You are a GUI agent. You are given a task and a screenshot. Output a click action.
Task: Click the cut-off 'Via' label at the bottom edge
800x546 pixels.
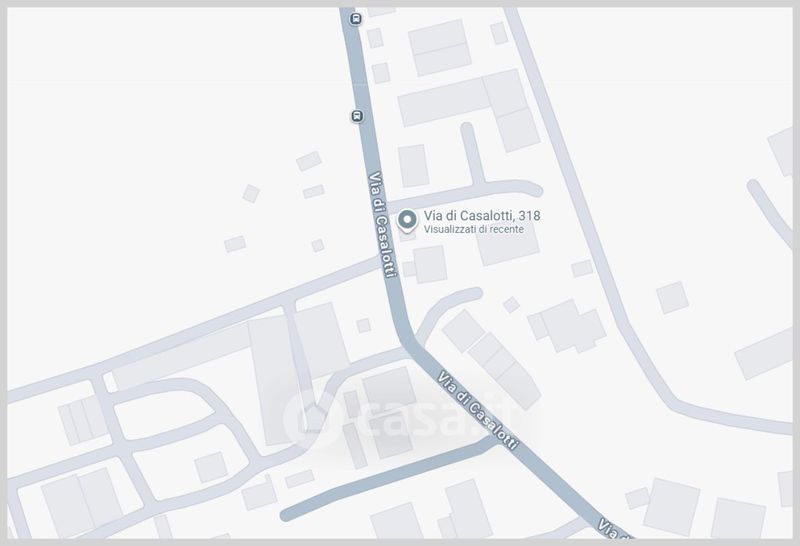click(614, 529)
